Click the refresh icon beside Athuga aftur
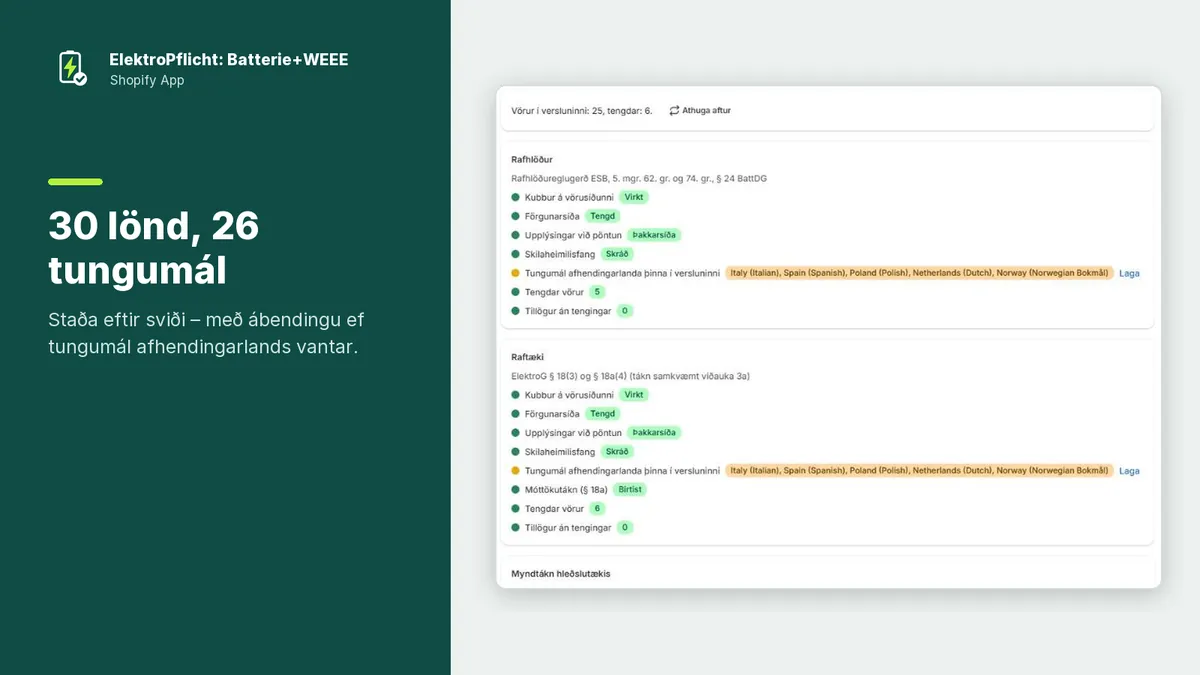 point(674,110)
